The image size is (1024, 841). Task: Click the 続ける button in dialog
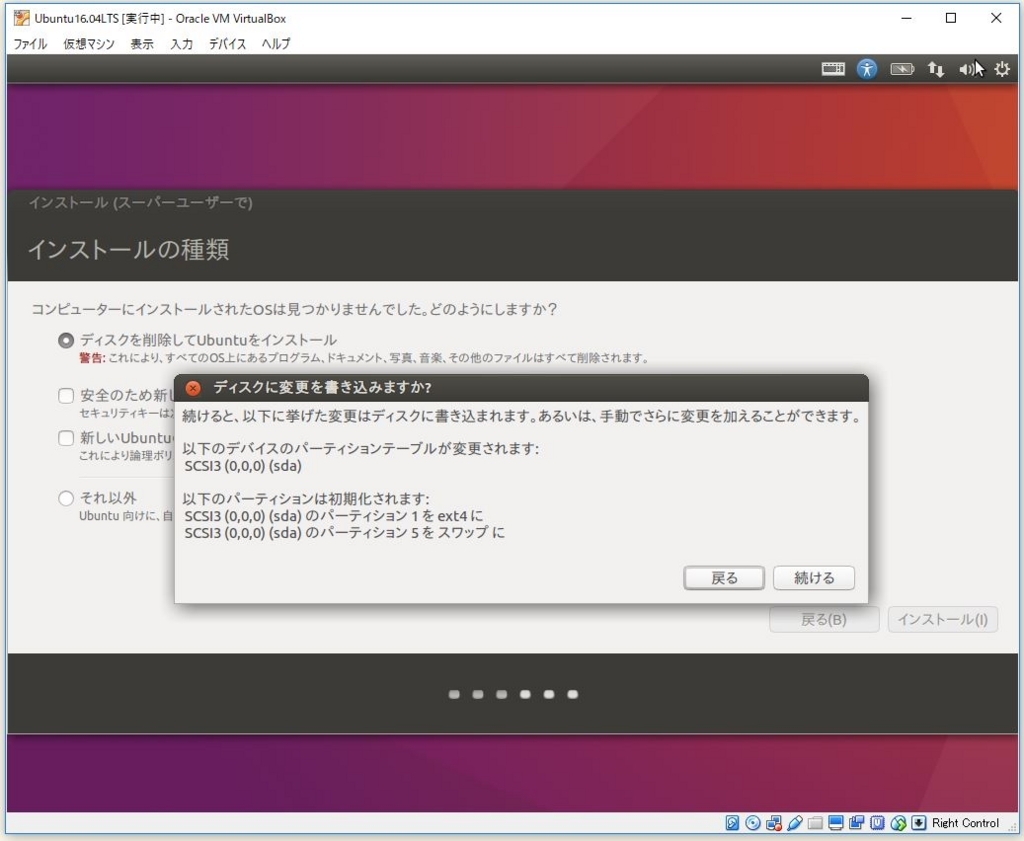click(x=814, y=578)
